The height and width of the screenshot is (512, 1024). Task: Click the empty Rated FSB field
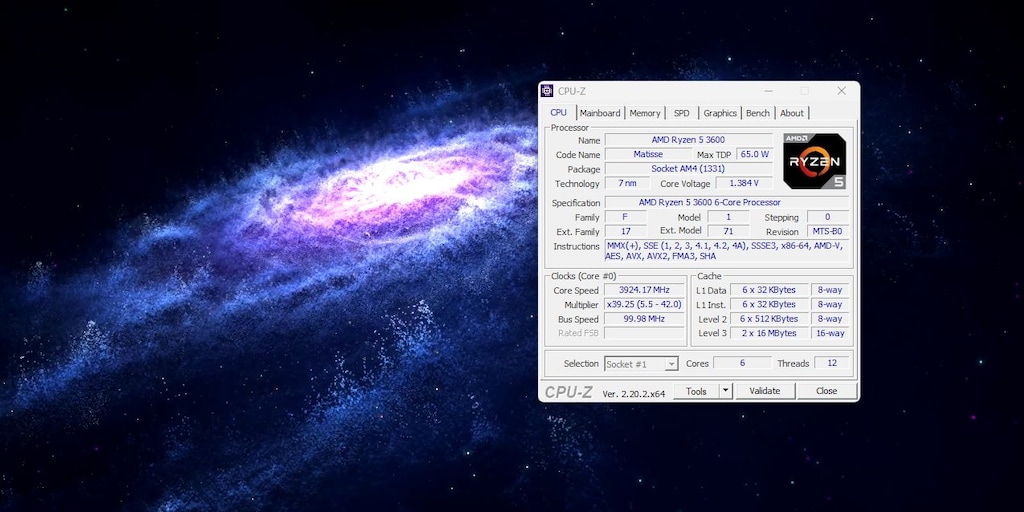(644, 333)
